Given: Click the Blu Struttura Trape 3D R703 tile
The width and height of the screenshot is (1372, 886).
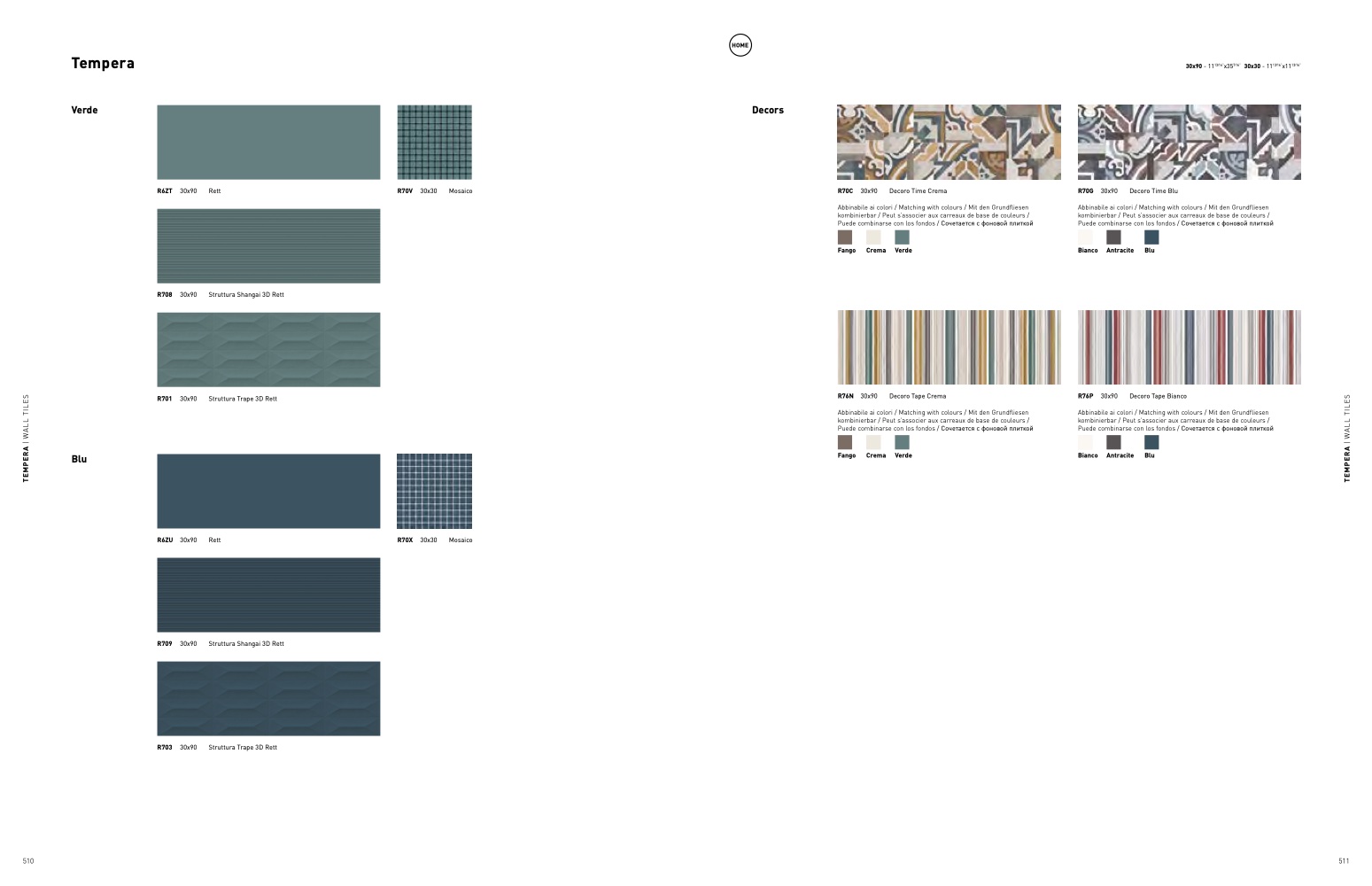Looking at the screenshot, I should pos(268,698).
